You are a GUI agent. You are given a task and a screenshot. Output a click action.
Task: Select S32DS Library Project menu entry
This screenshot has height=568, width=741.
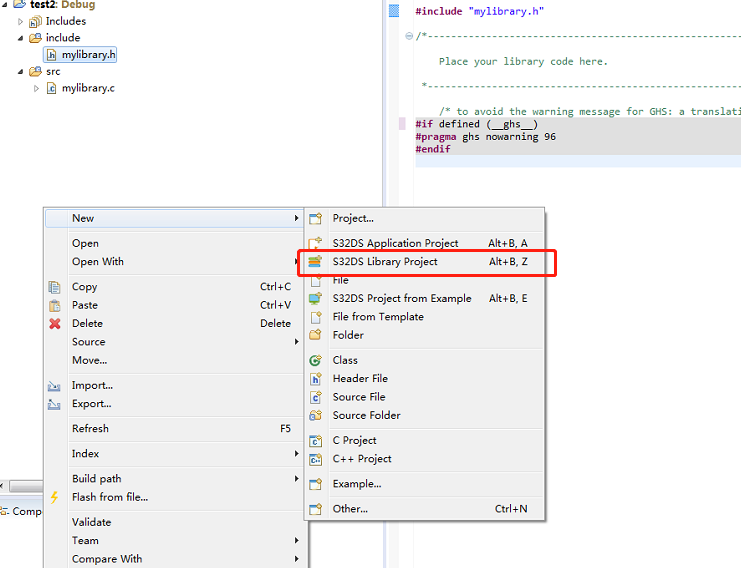click(x=424, y=262)
